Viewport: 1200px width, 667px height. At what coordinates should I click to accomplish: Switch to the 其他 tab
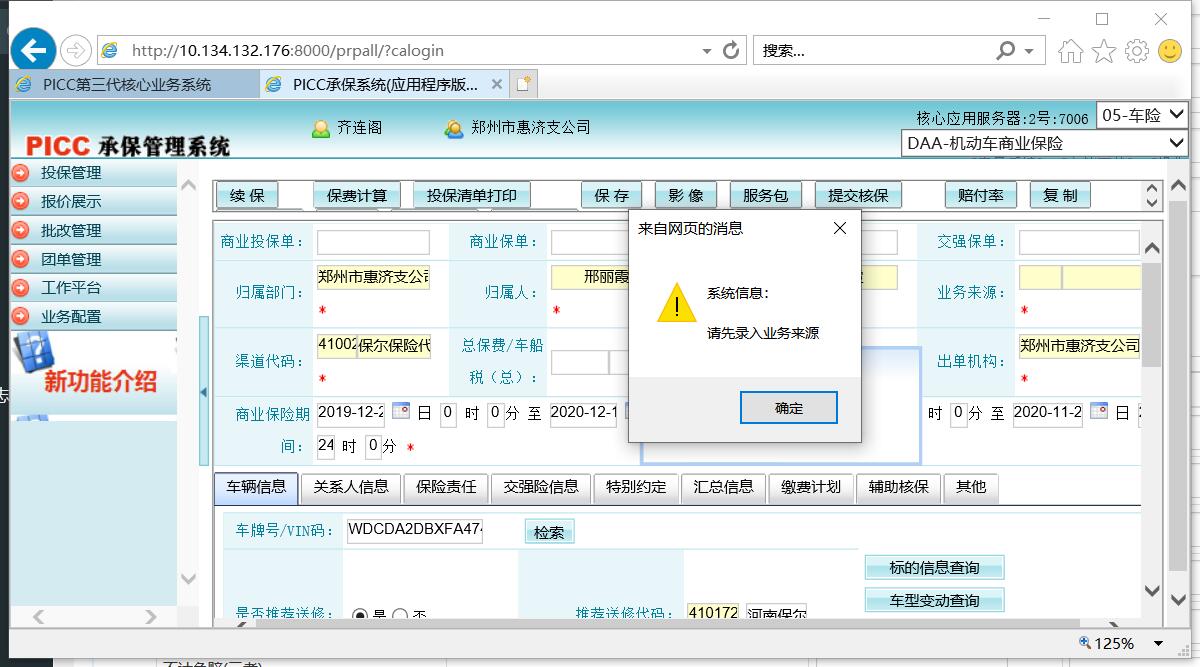coord(970,487)
